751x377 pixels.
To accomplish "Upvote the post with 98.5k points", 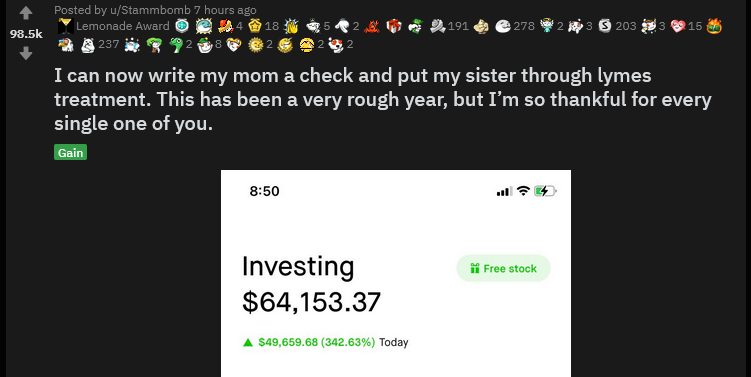I will [26, 13].
